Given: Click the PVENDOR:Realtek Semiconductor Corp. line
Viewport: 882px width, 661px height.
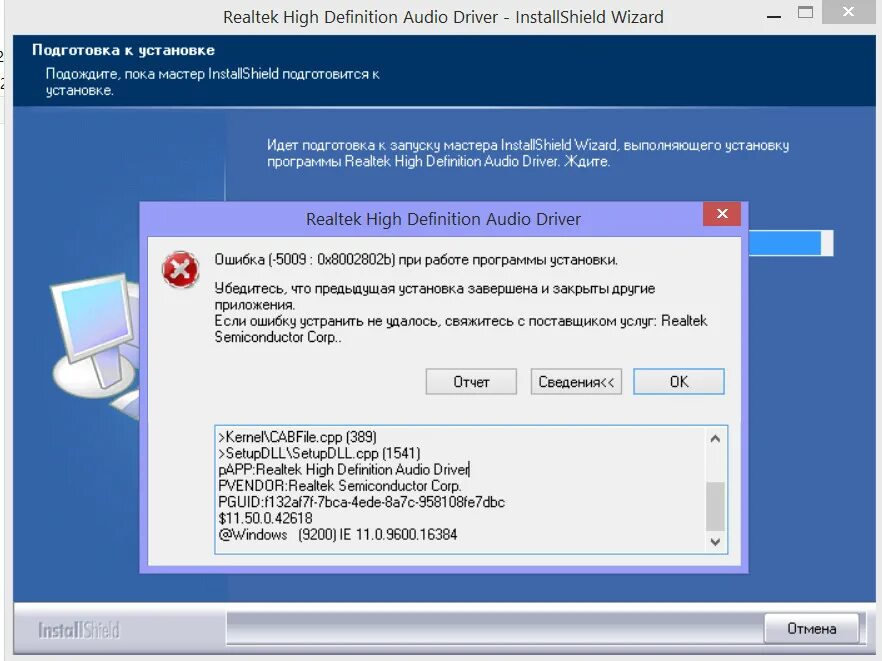Looking at the screenshot, I should pos(339,485).
